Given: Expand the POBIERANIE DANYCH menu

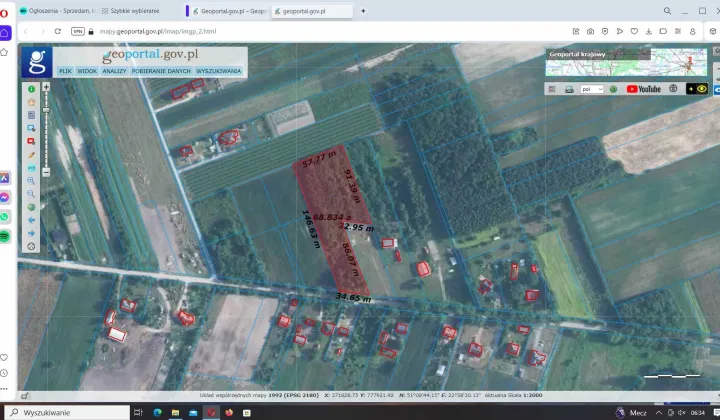Looking at the screenshot, I should click(x=161, y=72).
